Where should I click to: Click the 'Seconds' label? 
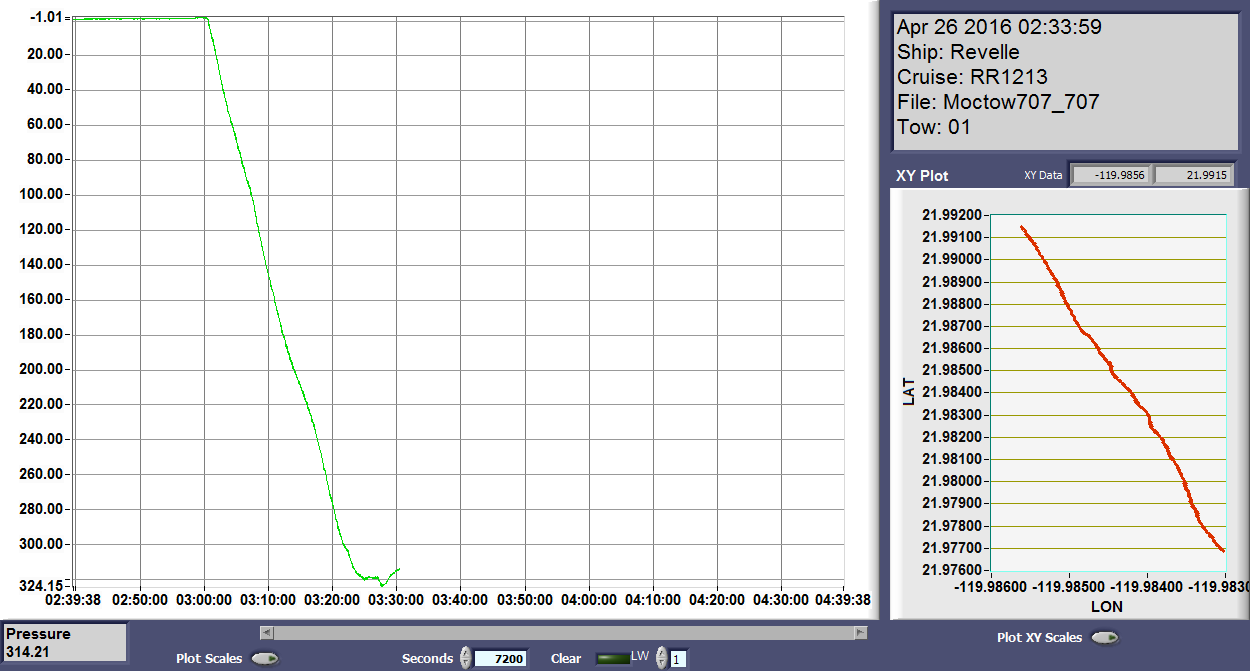427,658
